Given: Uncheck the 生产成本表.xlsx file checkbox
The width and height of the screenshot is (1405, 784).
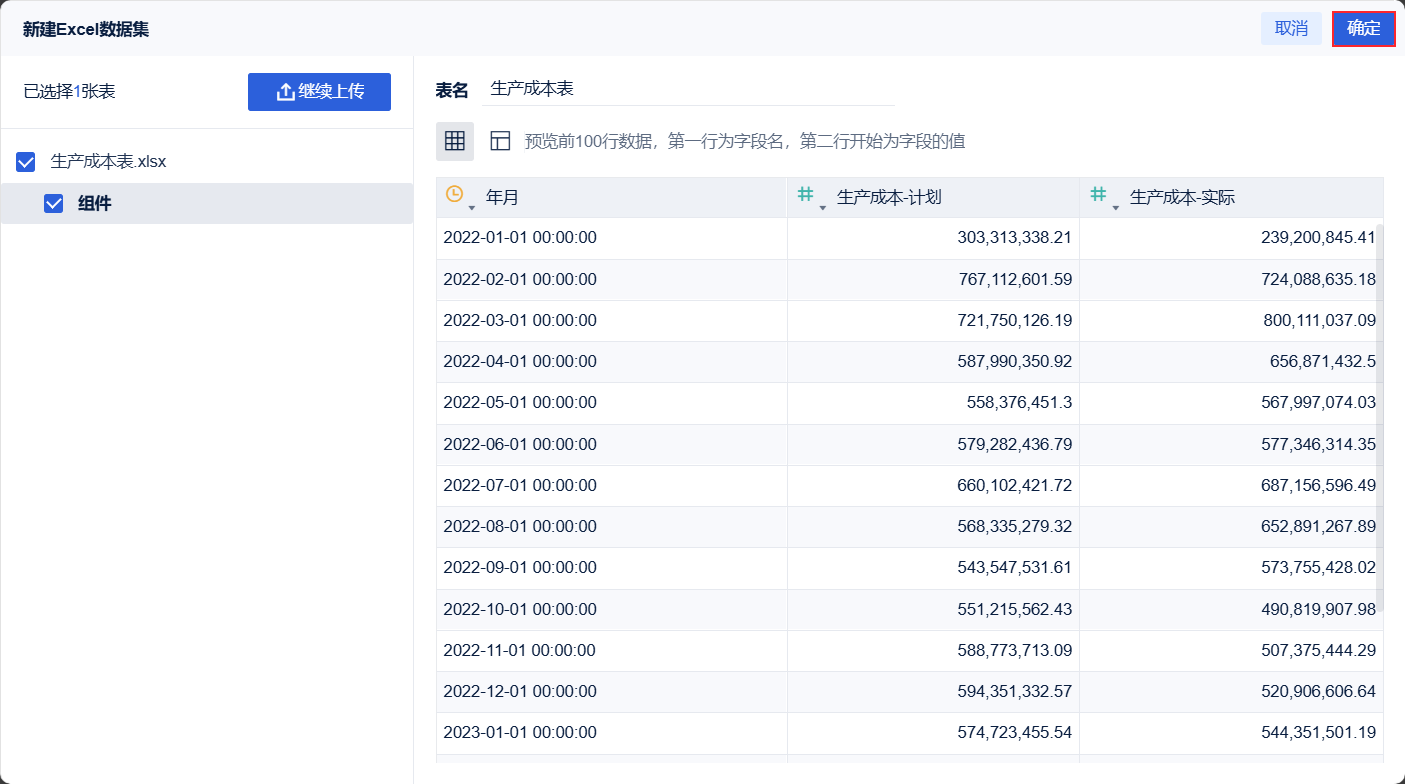Looking at the screenshot, I should click(26, 162).
